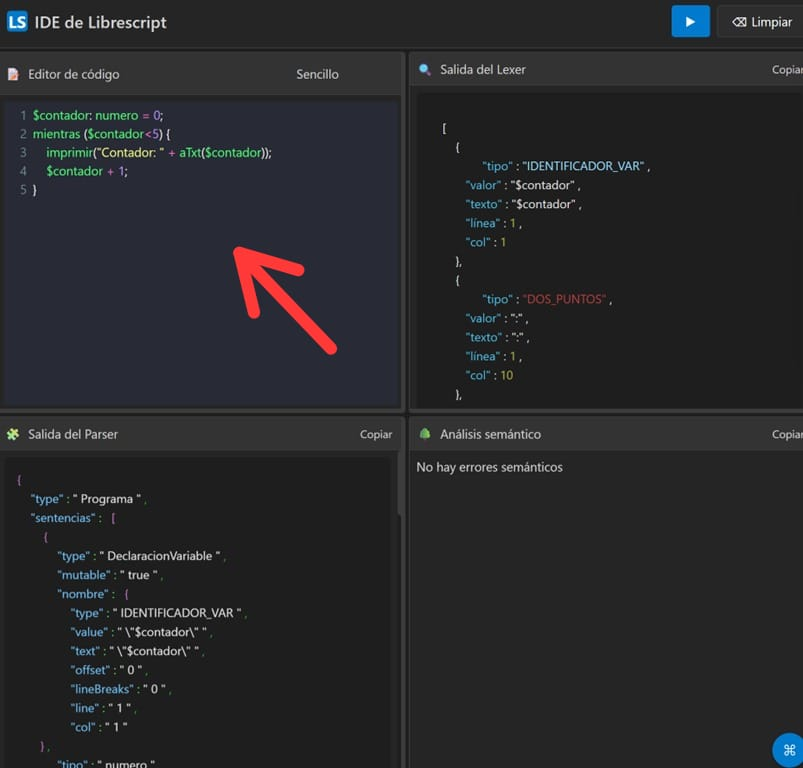
Task: Click the "$contador + 1;" code line
Action: (87, 171)
